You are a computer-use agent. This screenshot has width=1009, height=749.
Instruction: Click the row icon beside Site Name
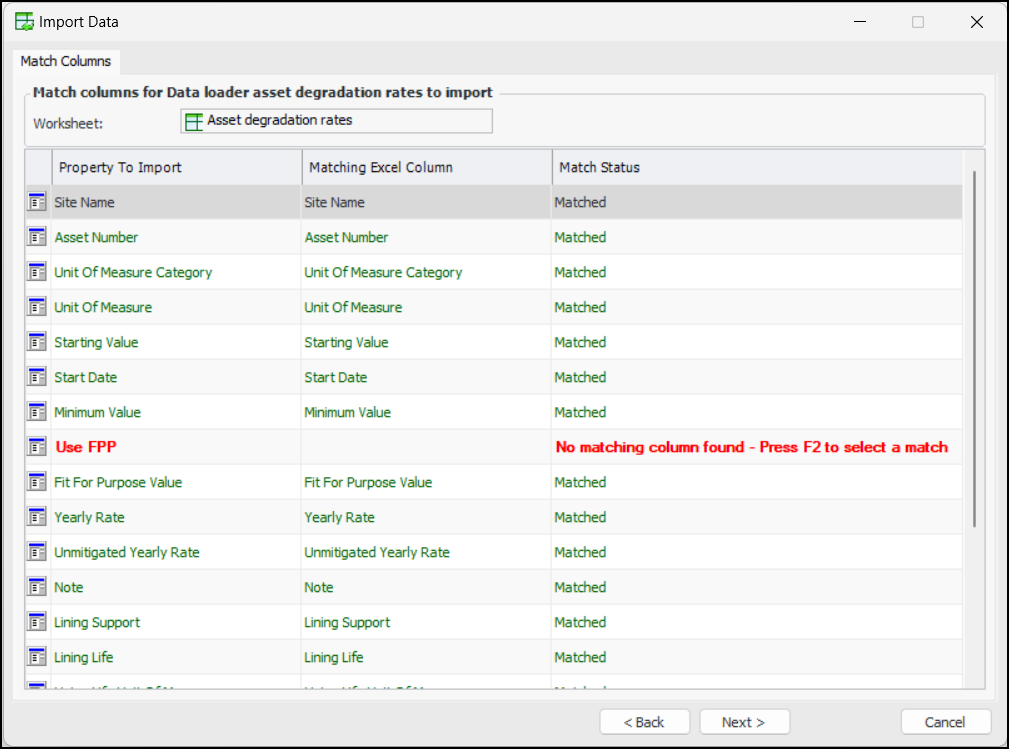(x=37, y=202)
